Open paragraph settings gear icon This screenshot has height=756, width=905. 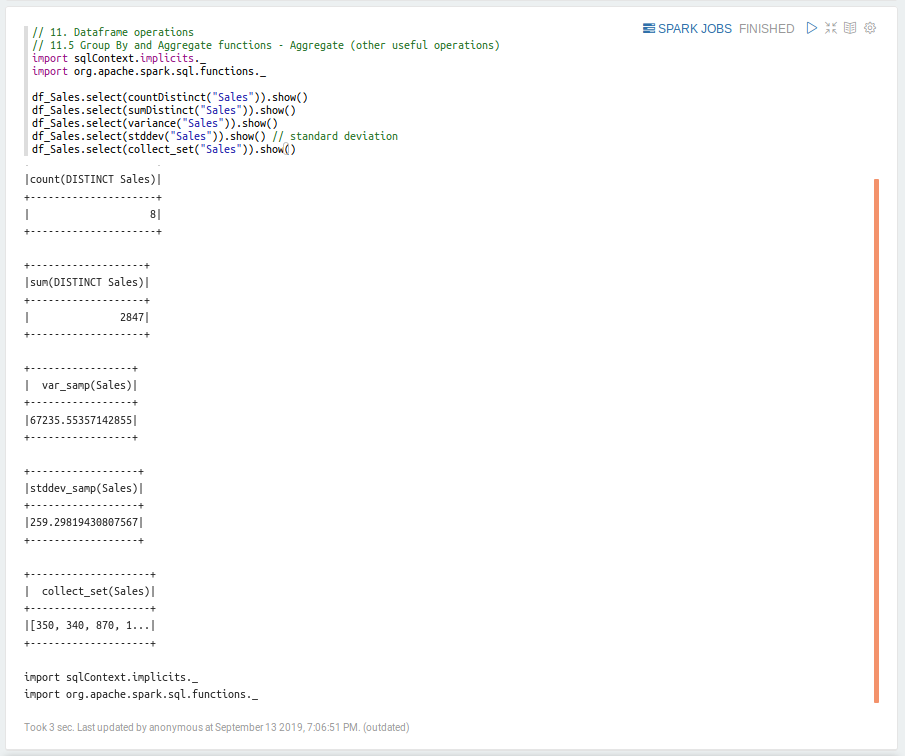[870, 28]
